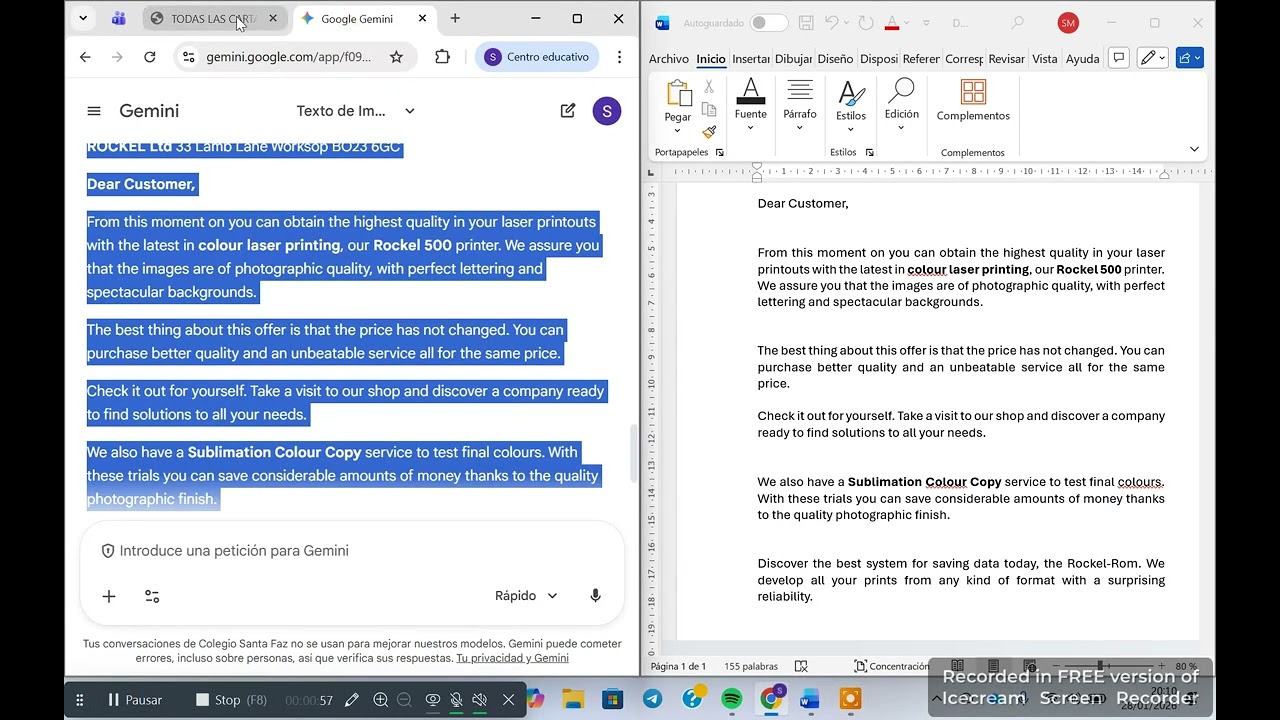Switch to the Insertar ribbon tab

pos(750,59)
